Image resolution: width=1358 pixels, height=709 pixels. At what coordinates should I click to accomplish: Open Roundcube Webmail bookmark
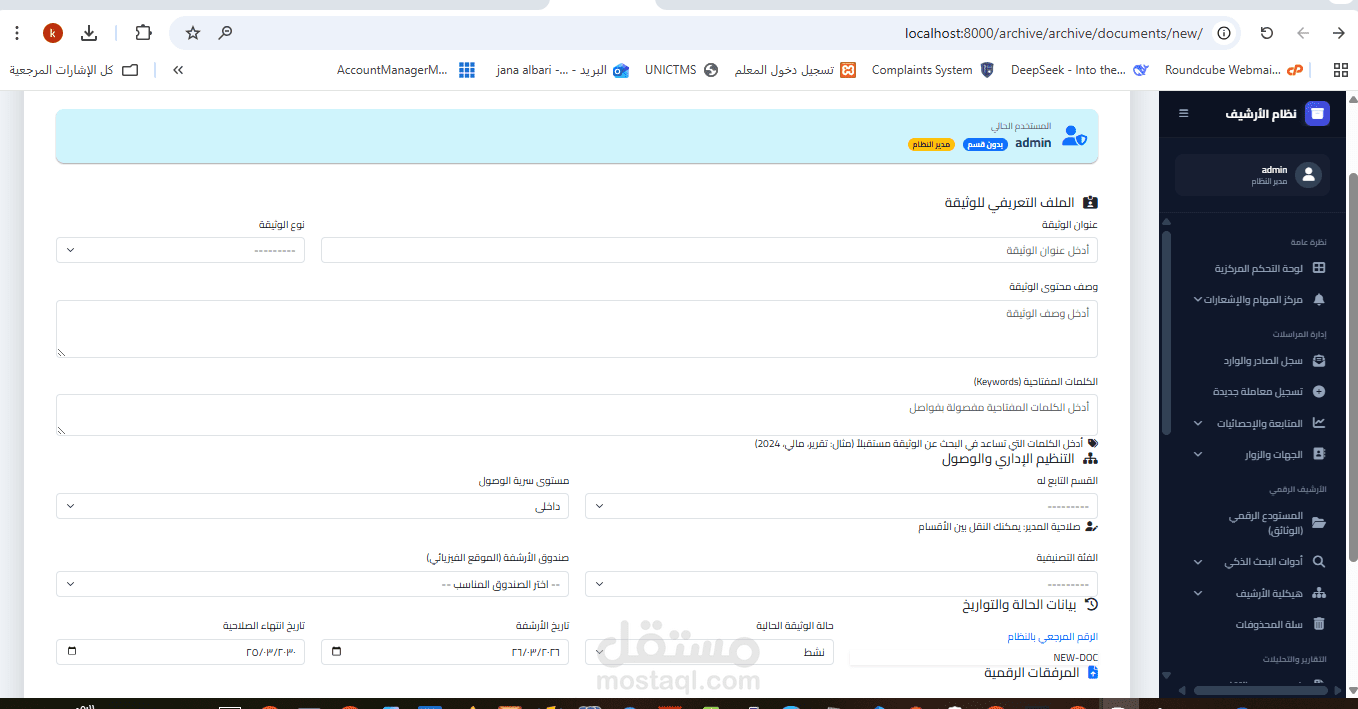point(1235,70)
